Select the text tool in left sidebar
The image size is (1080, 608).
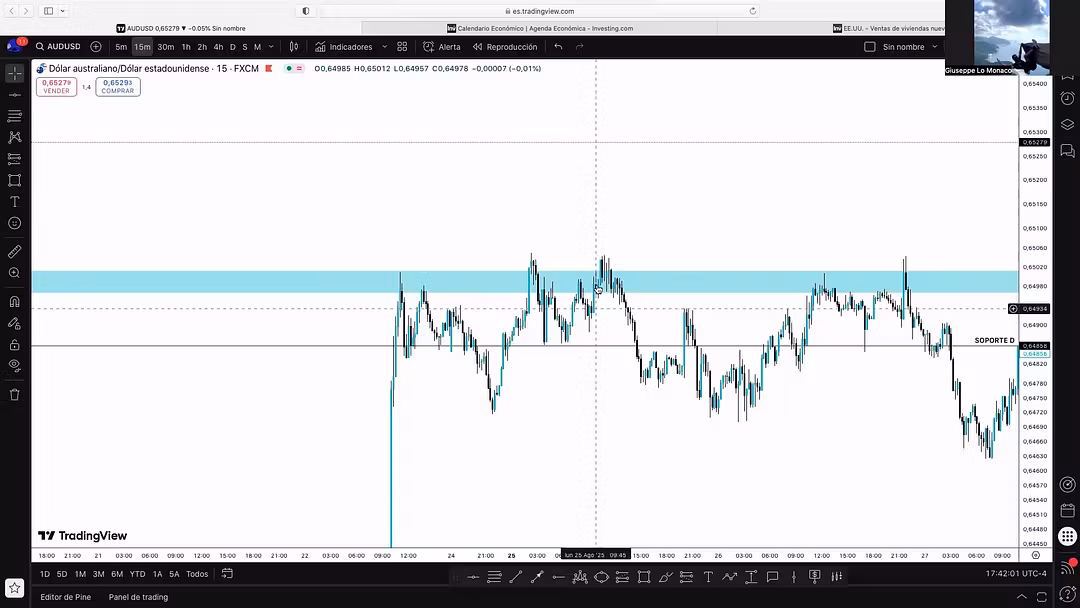point(14,202)
